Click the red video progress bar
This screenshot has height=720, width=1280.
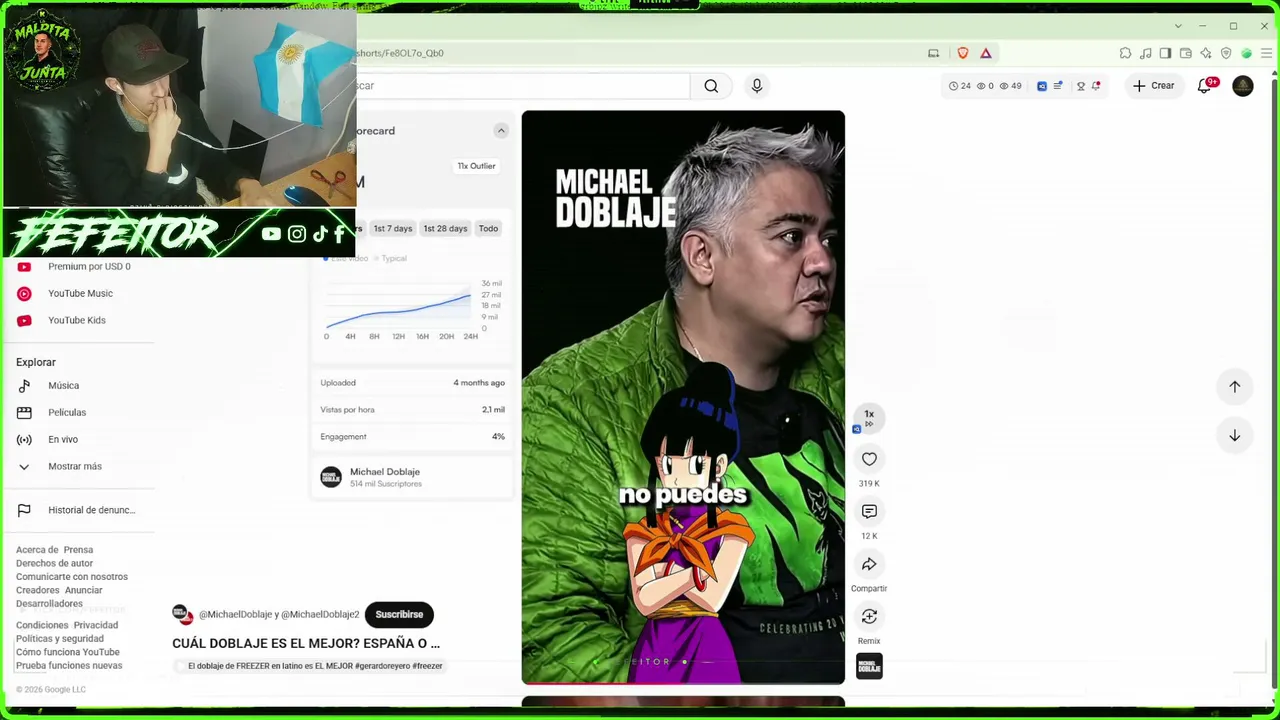[683, 683]
